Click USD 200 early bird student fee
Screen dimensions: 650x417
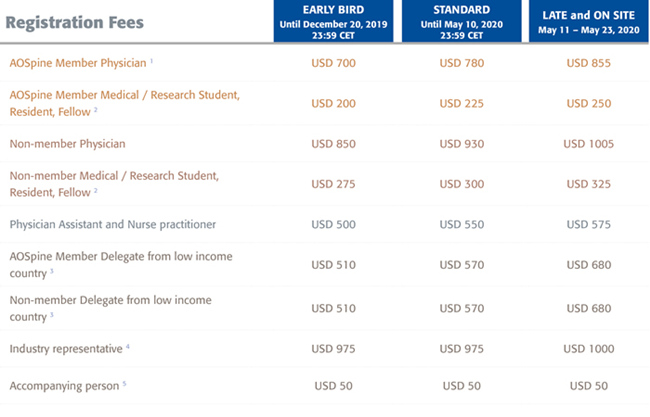pyautogui.click(x=333, y=103)
